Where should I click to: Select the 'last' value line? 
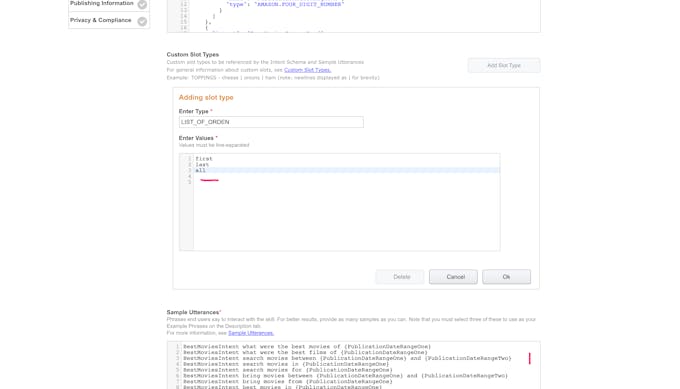202,165
